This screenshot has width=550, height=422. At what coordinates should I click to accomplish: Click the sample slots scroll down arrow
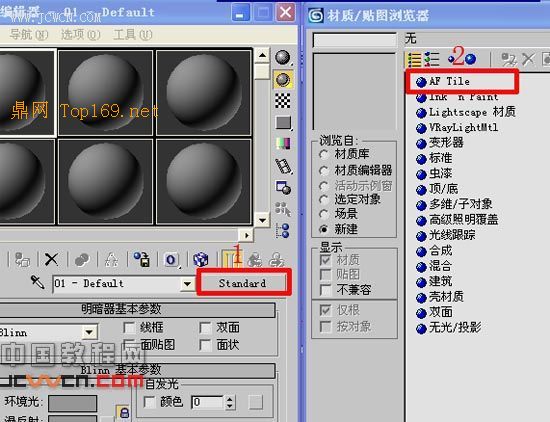pyautogui.click(x=262, y=220)
